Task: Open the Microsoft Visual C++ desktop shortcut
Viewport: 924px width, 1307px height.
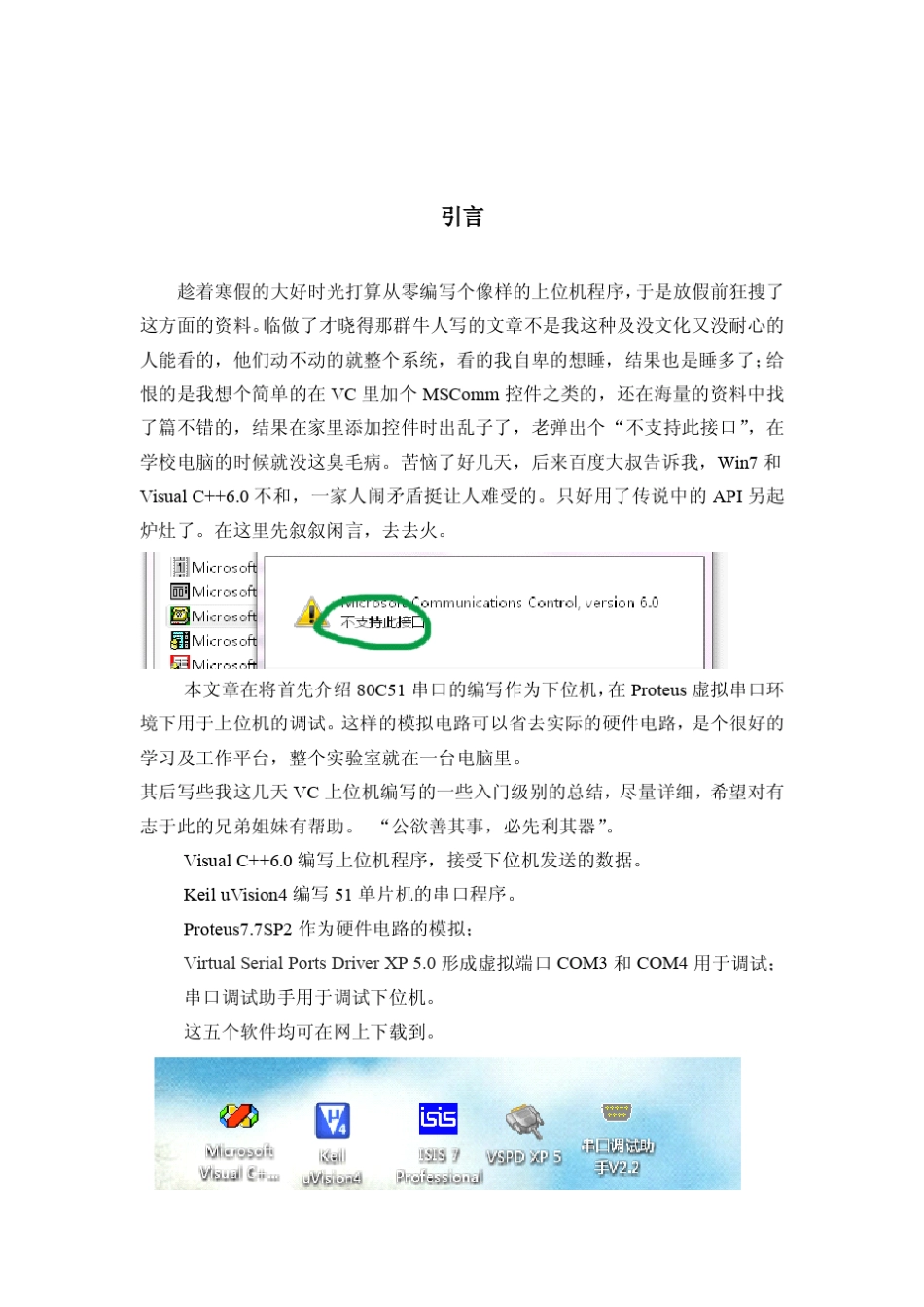Action: pos(238,1143)
